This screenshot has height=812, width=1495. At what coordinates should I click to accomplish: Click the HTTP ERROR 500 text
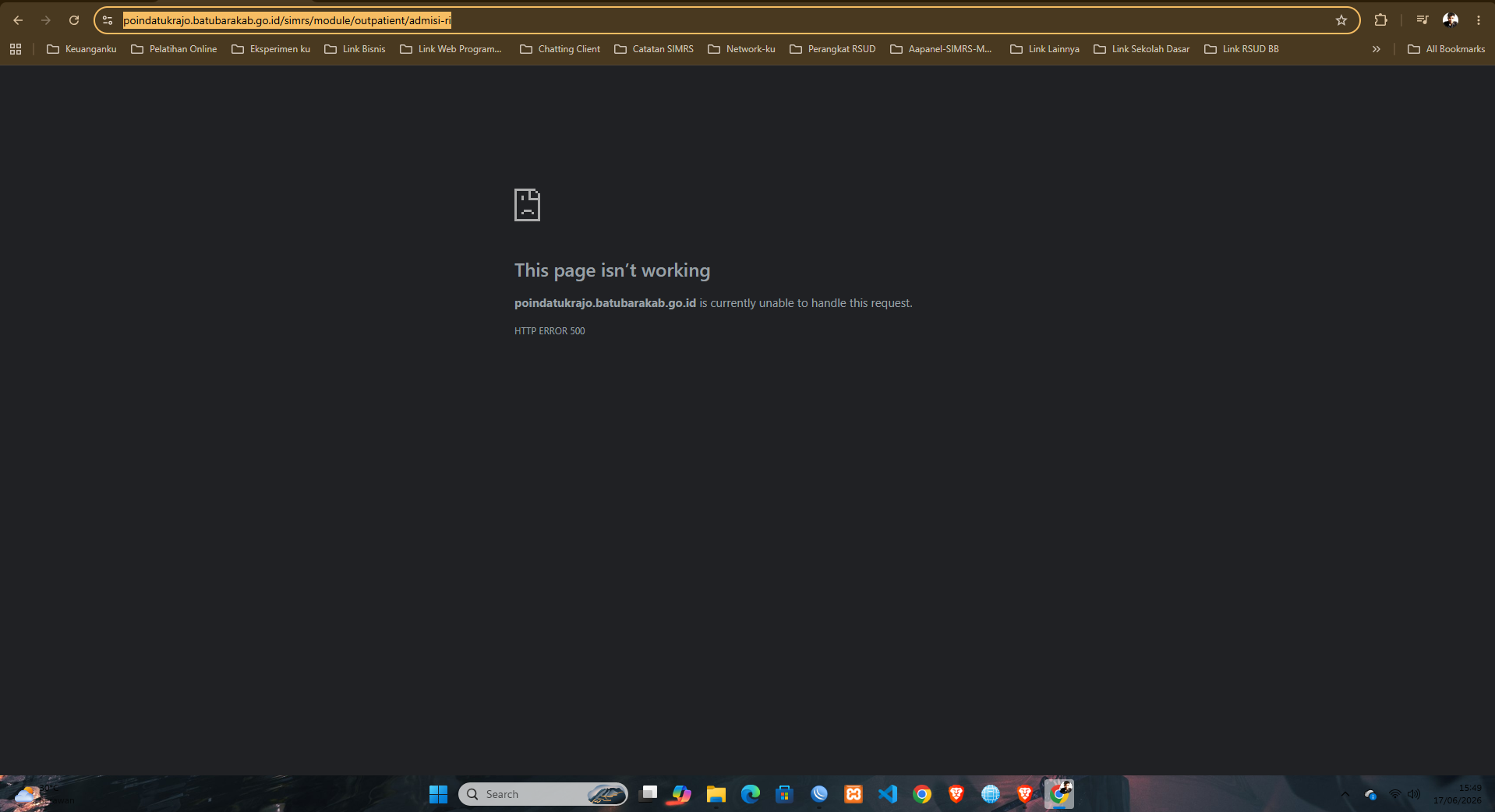tap(550, 331)
